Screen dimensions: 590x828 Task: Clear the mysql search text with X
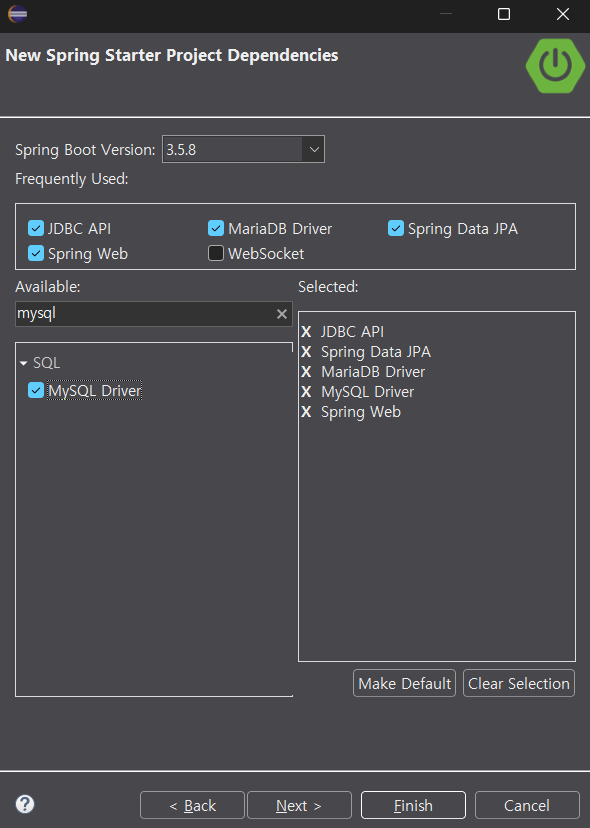click(x=282, y=314)
